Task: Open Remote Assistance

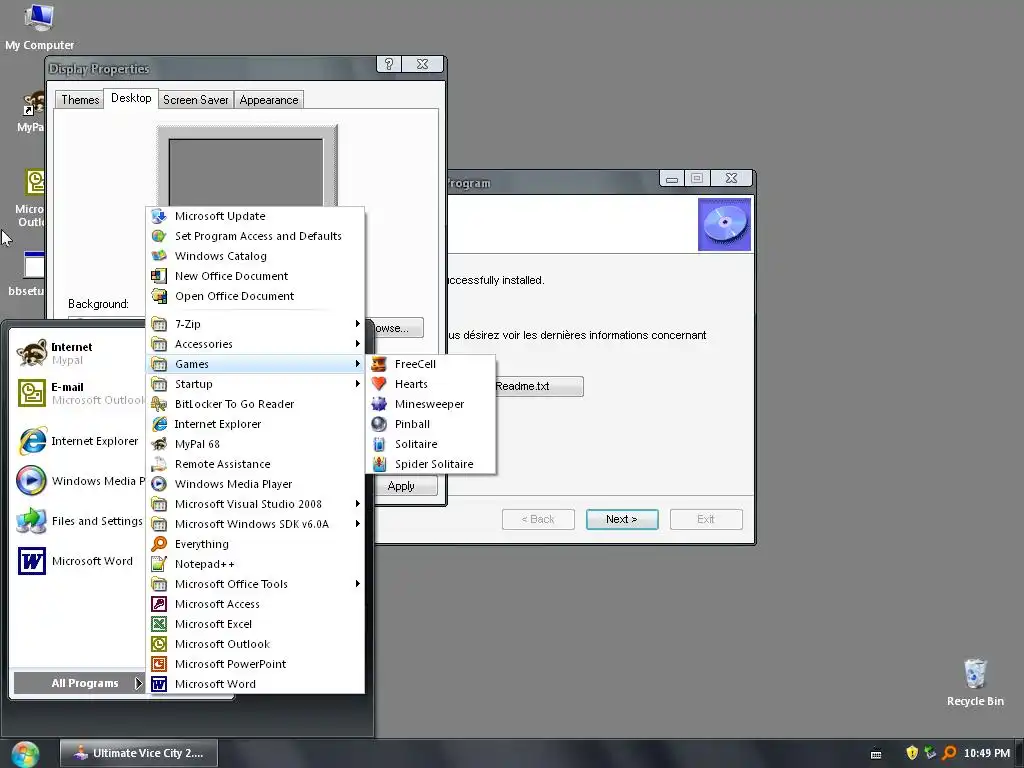Action: coord(255,464)
